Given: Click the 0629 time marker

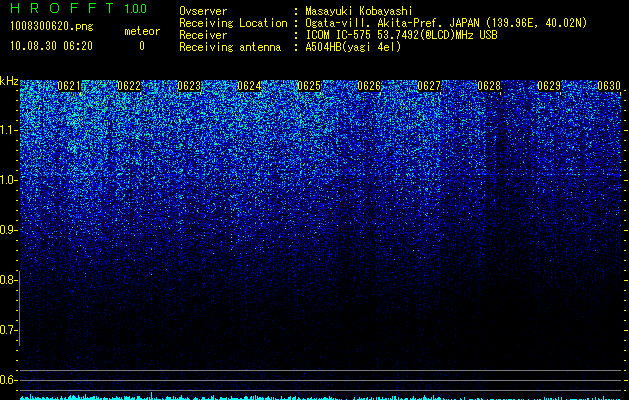Looking at the screenshot, I should (x=549, y=86).
